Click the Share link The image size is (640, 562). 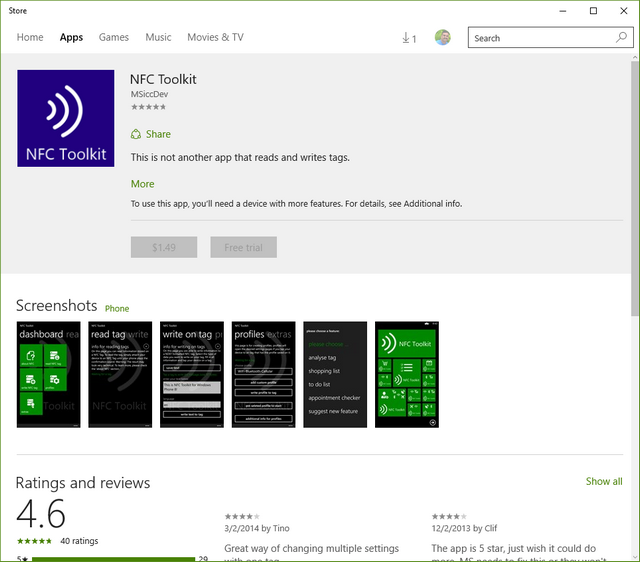(158, 134)
